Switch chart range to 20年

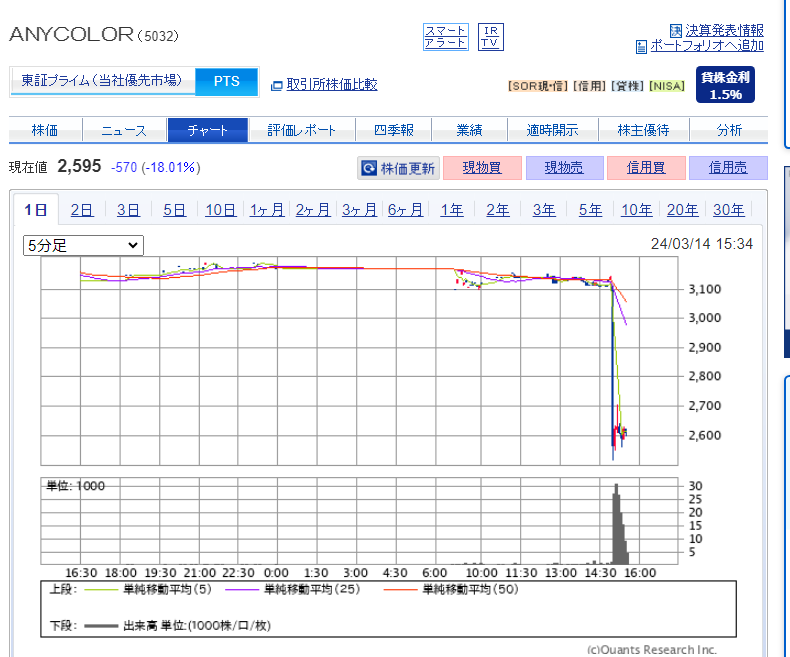[x=683, y=210]
